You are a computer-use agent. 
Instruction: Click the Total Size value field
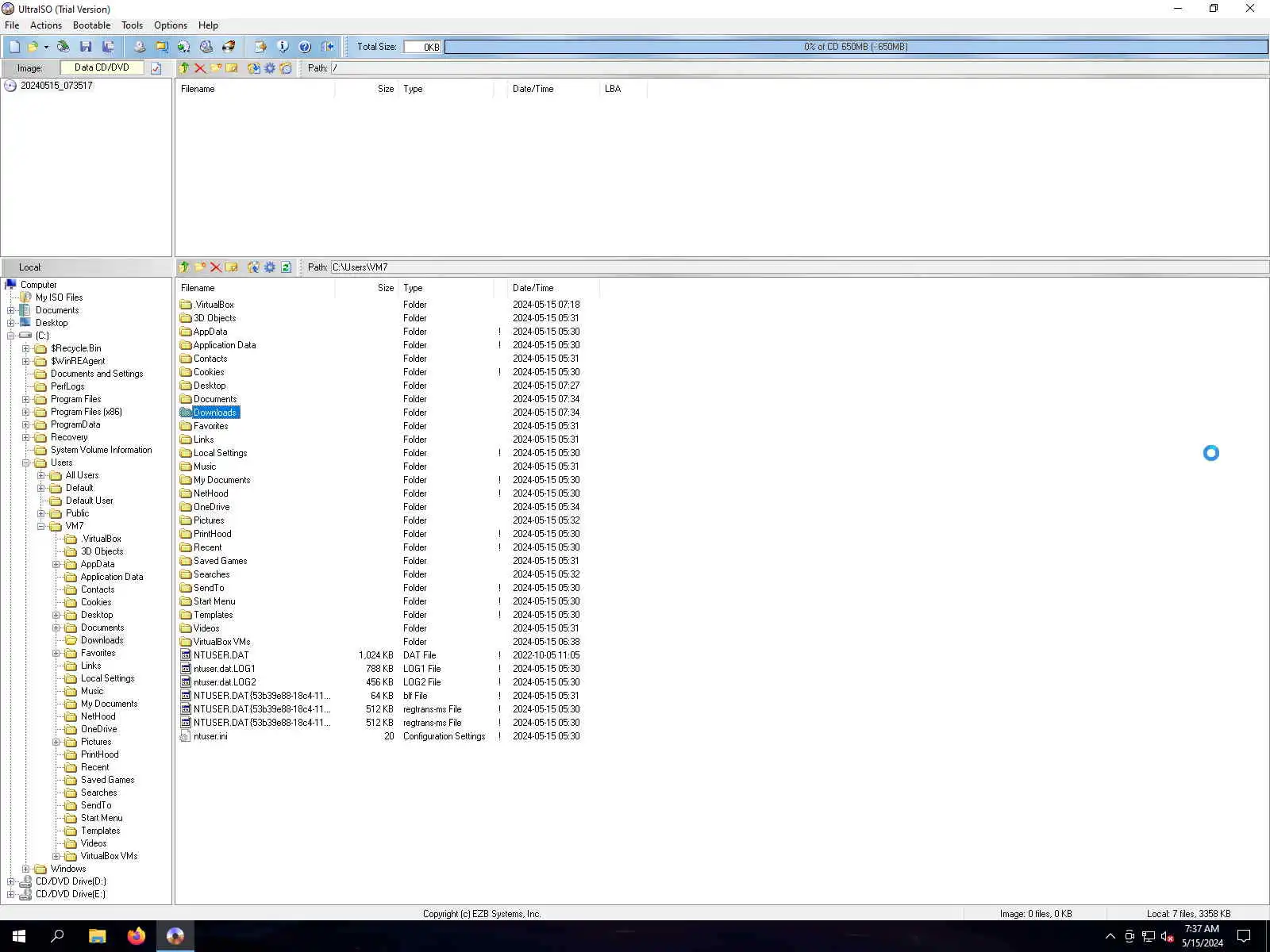tap(422, 47)
